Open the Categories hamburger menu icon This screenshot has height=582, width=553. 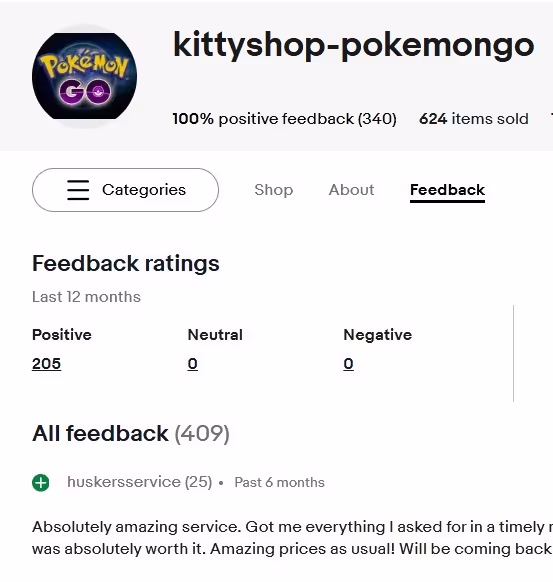[78, 190]
